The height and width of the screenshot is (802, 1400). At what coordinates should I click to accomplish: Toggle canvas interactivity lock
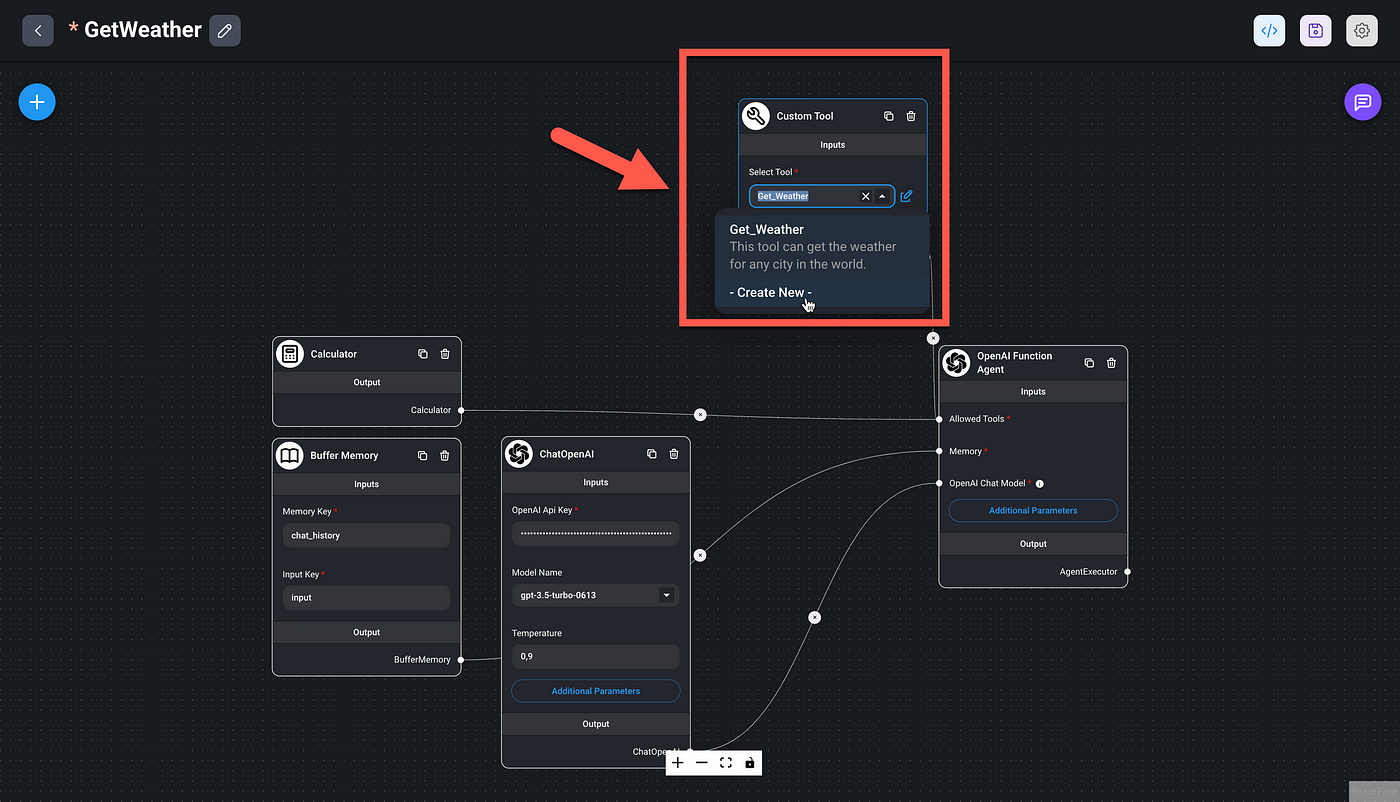[750, 763]
